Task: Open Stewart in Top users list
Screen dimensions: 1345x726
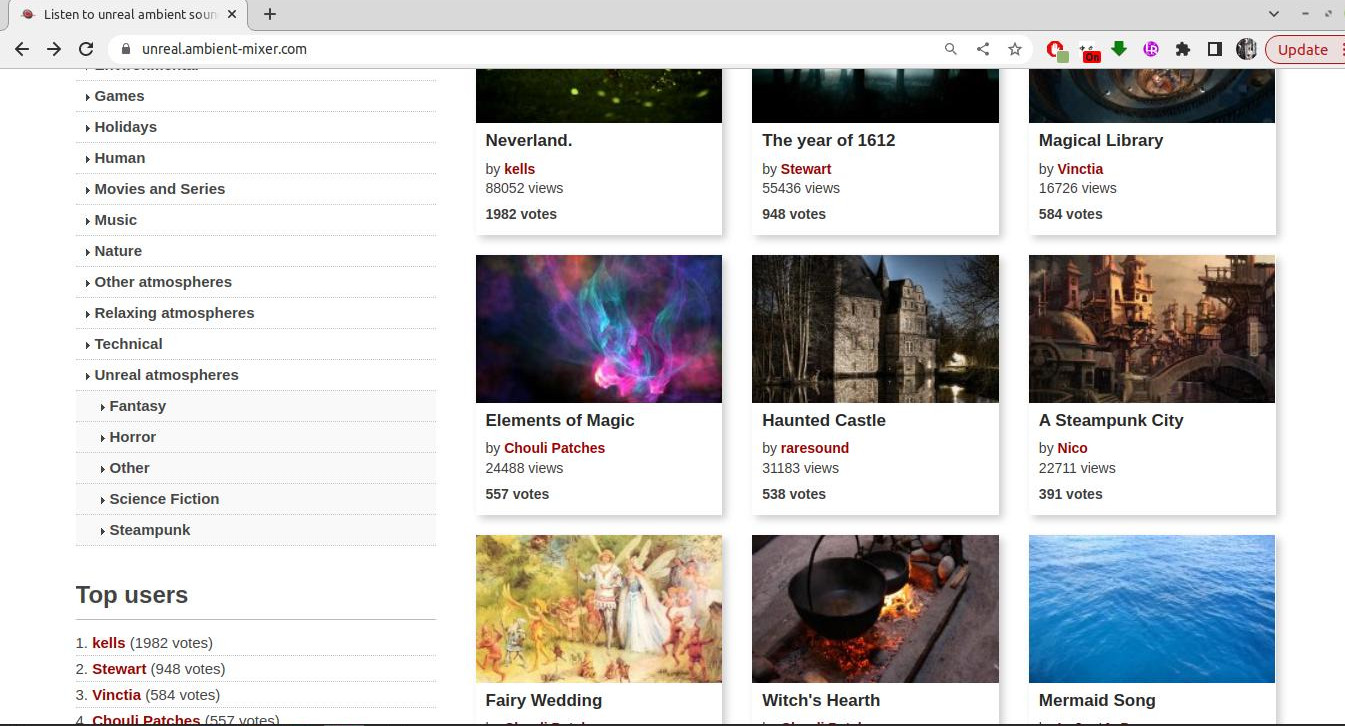Action: coord(119,669)
